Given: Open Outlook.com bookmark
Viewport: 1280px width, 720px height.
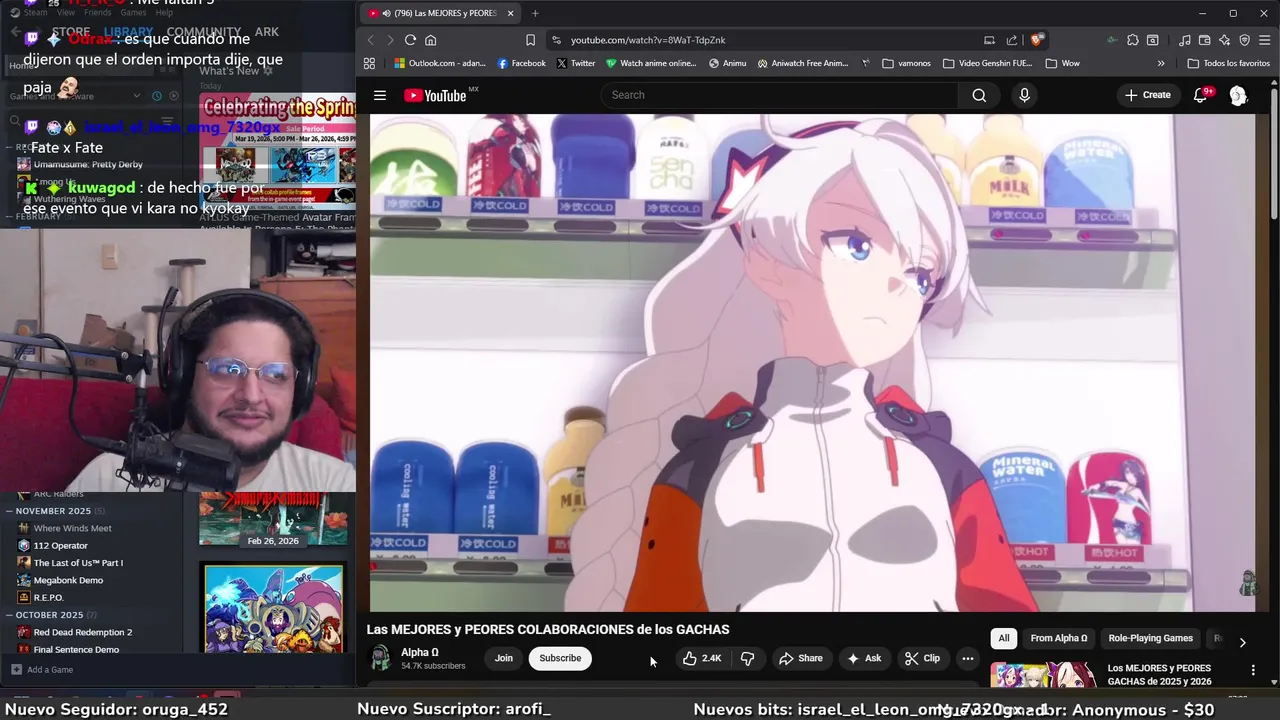Looking at the screenshot, I should (x=440, y=63).
